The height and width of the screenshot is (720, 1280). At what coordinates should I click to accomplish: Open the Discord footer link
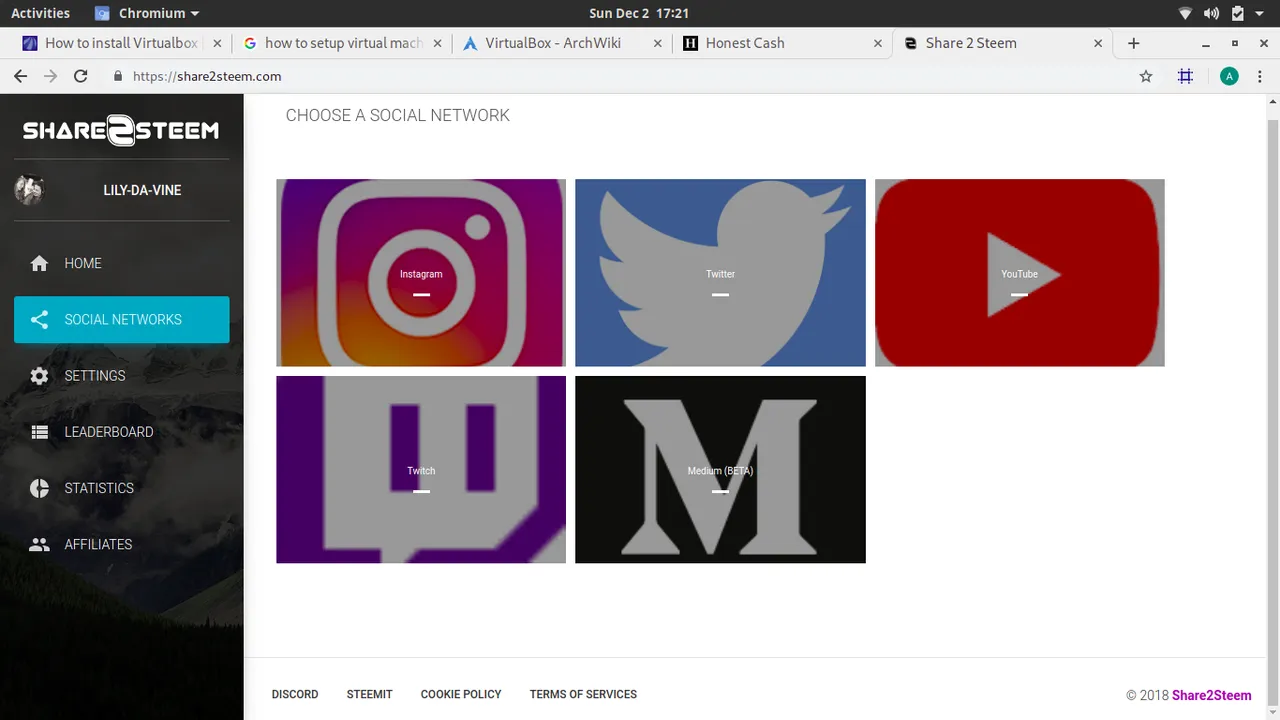pyautogui.click(x=295, y=694)
